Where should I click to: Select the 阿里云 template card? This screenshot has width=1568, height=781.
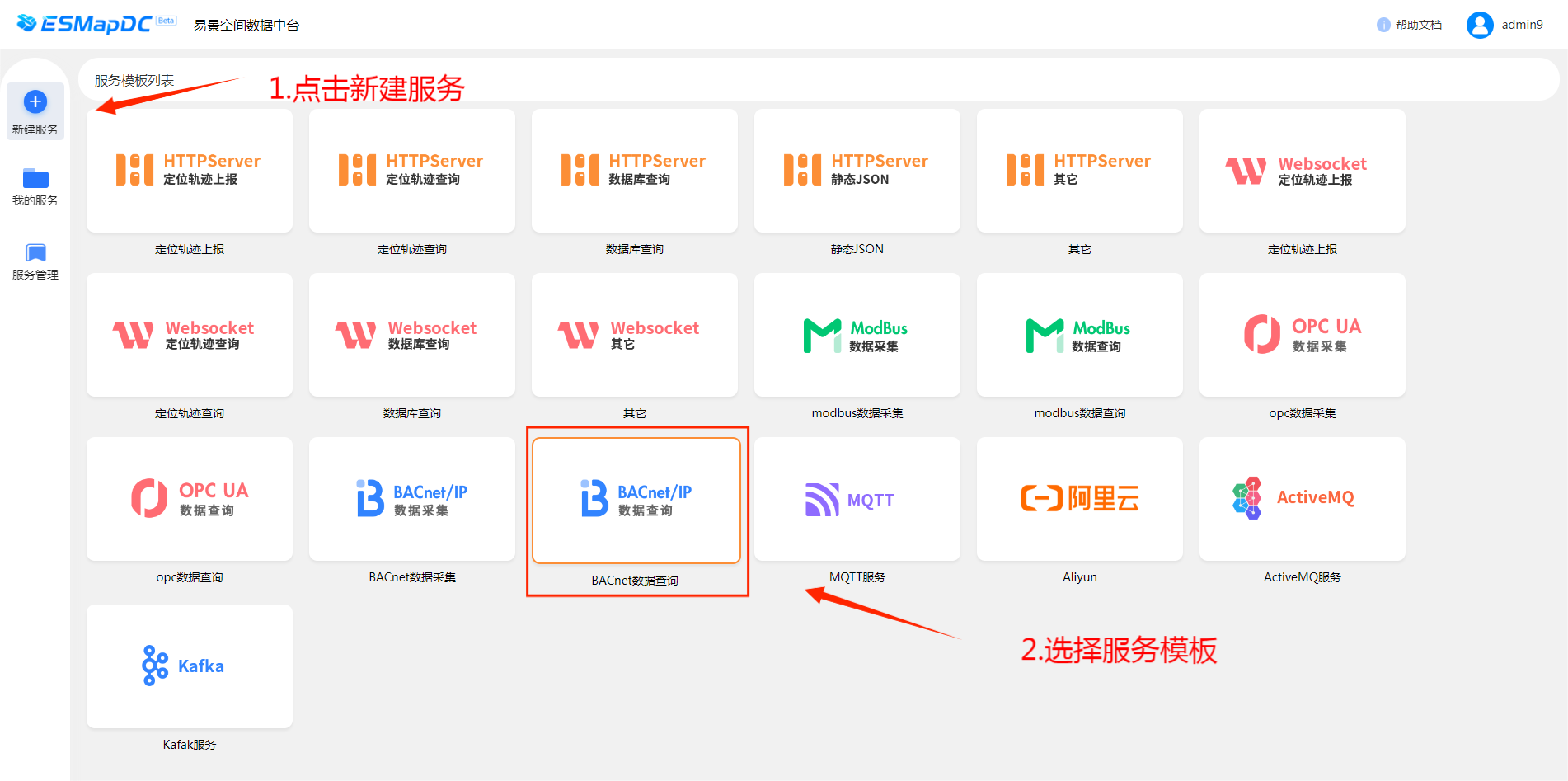coord(1080,499)
